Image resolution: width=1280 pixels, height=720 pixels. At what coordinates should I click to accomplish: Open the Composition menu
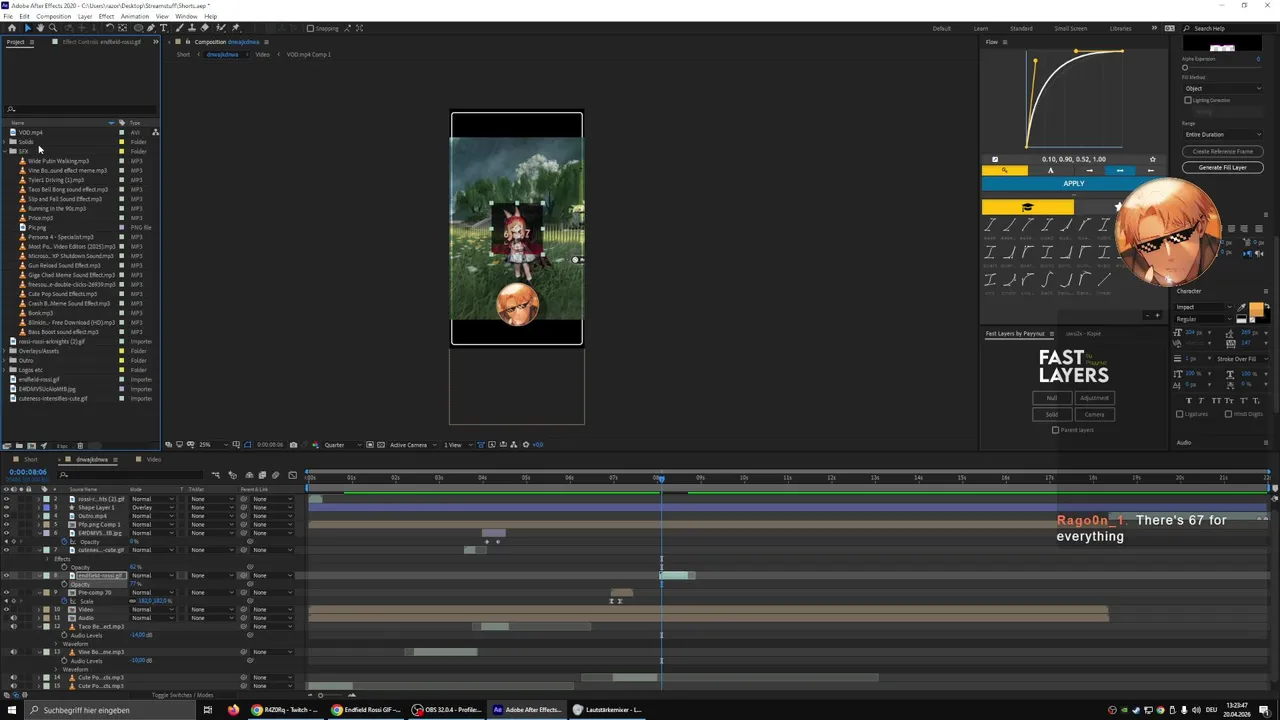coord(54,16)
